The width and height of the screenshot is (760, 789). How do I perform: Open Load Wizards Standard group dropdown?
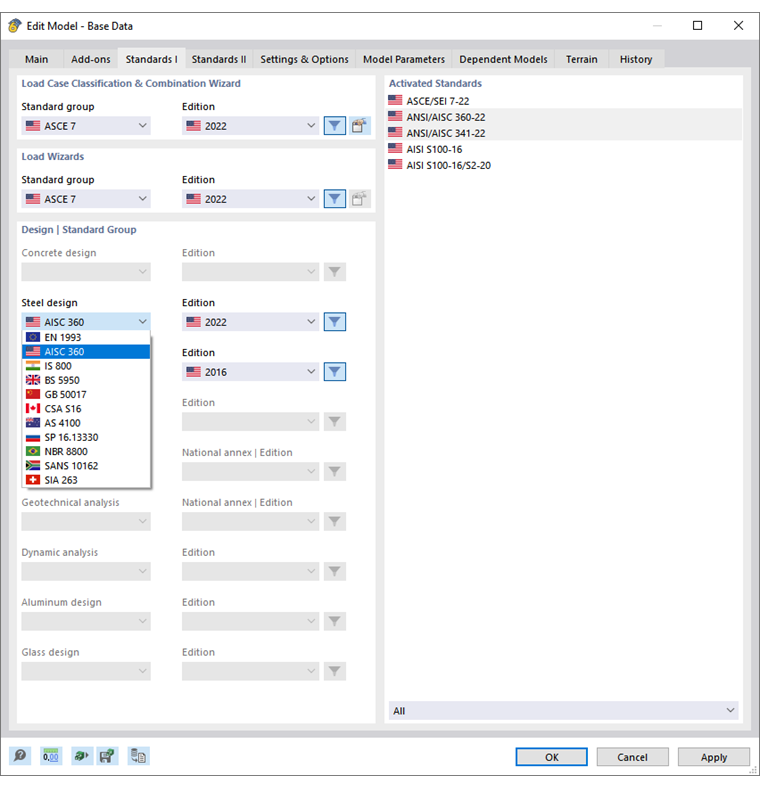[86, 199]
